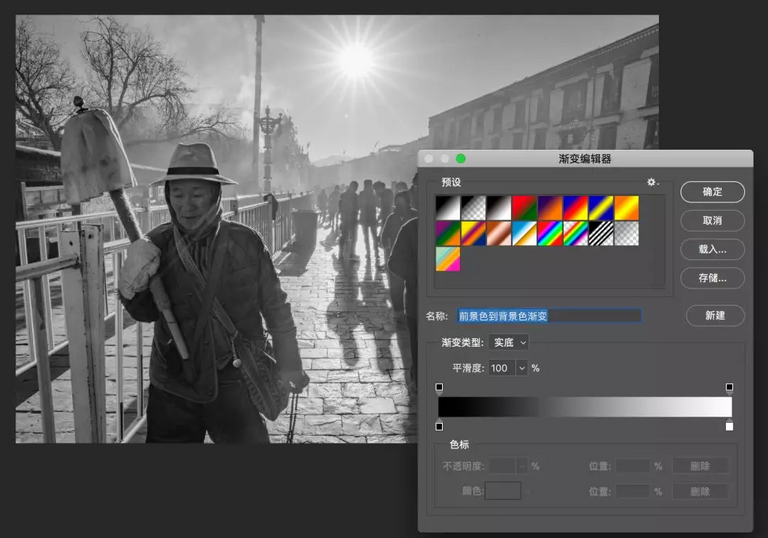Select the right white color stop
The height and width of the screenshot is (538, 768).
click(x=729, y=427)
